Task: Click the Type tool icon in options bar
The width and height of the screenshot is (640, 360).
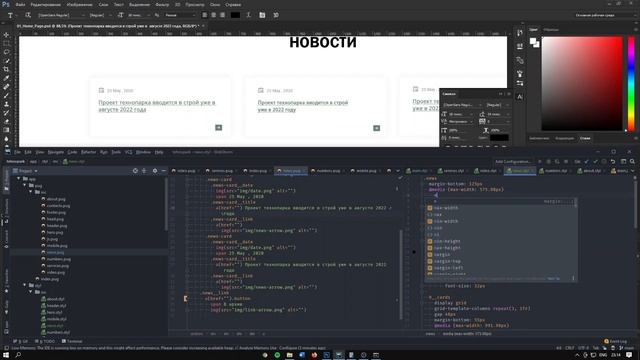Action: click(x=10, y=15)
